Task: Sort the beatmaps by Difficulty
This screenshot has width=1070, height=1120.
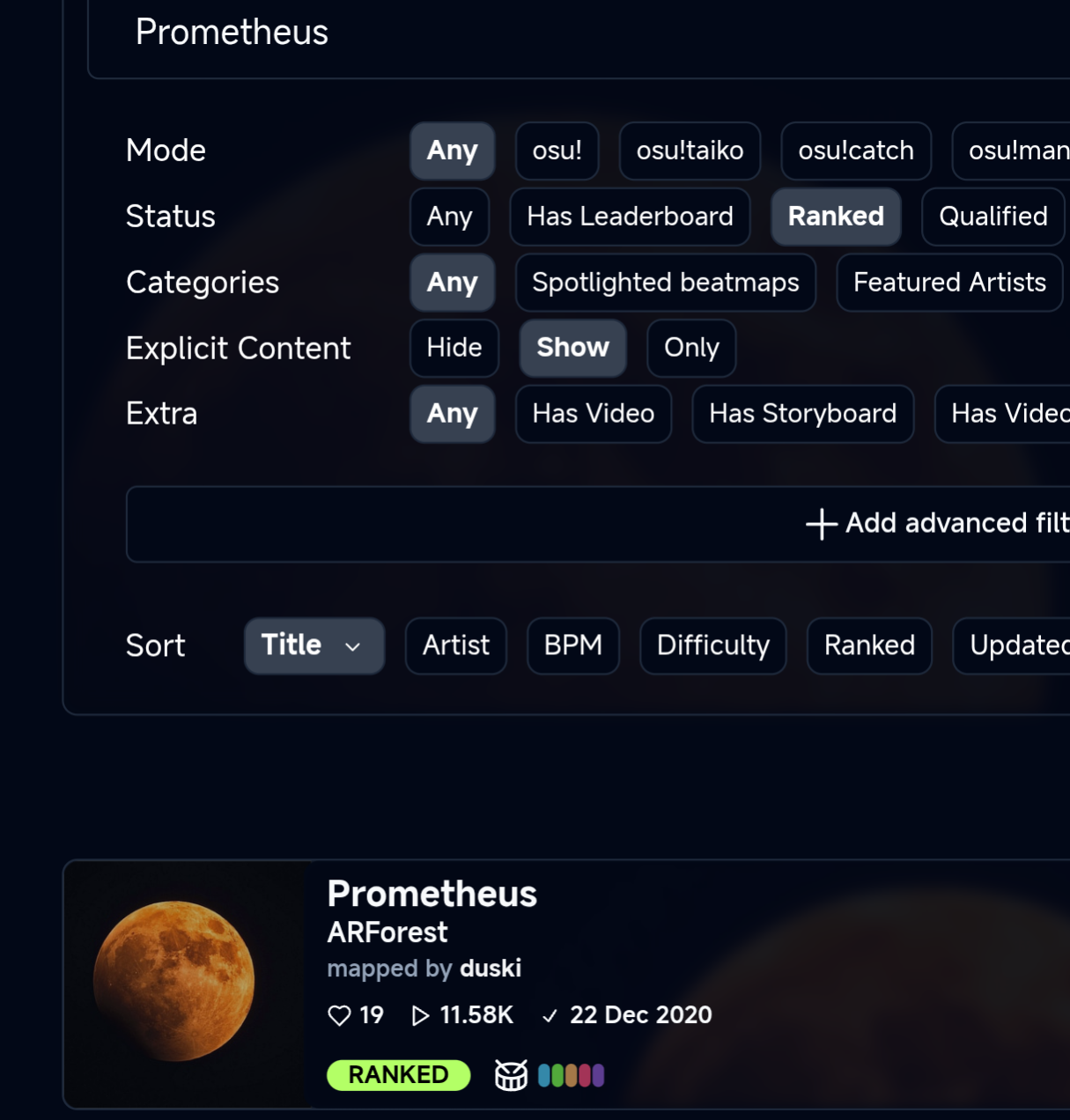Action: [712, 645]
